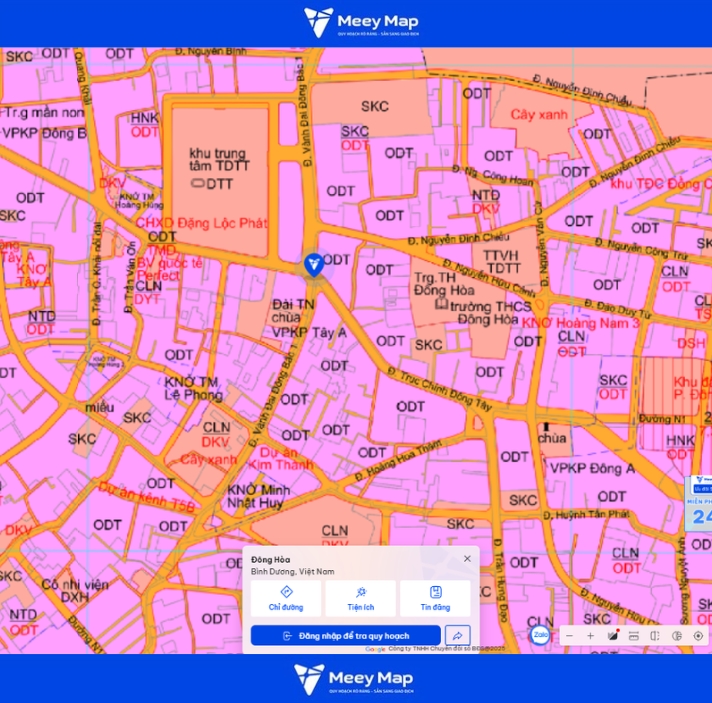
Task: Click 'VPKP Đông B' label
Action: coord(44,134)
